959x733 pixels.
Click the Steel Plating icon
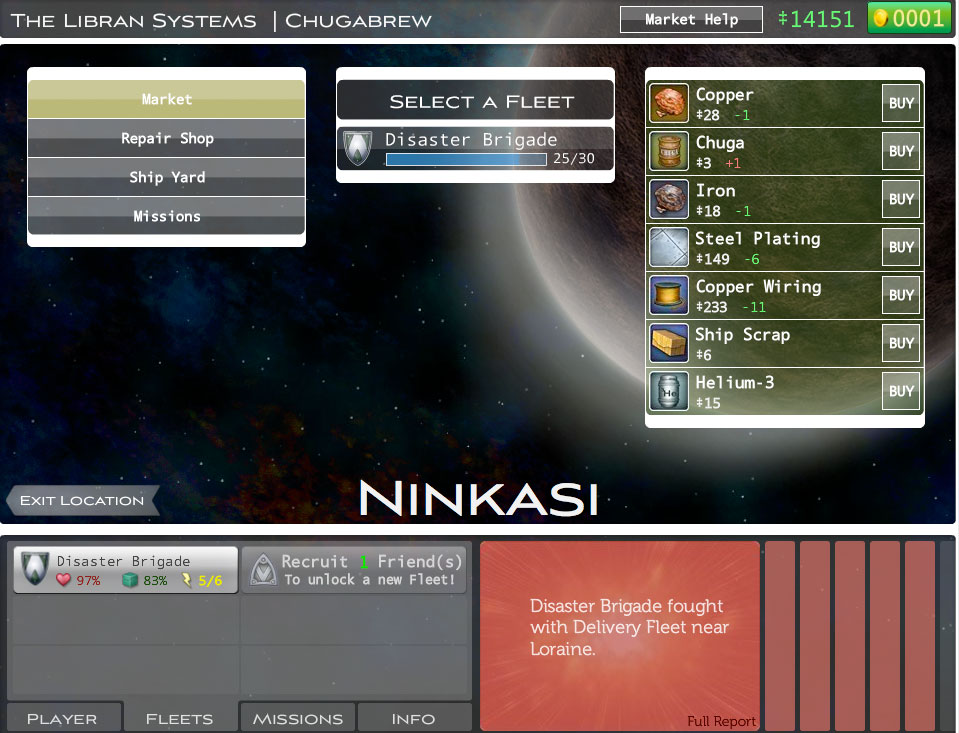point(669,247)
